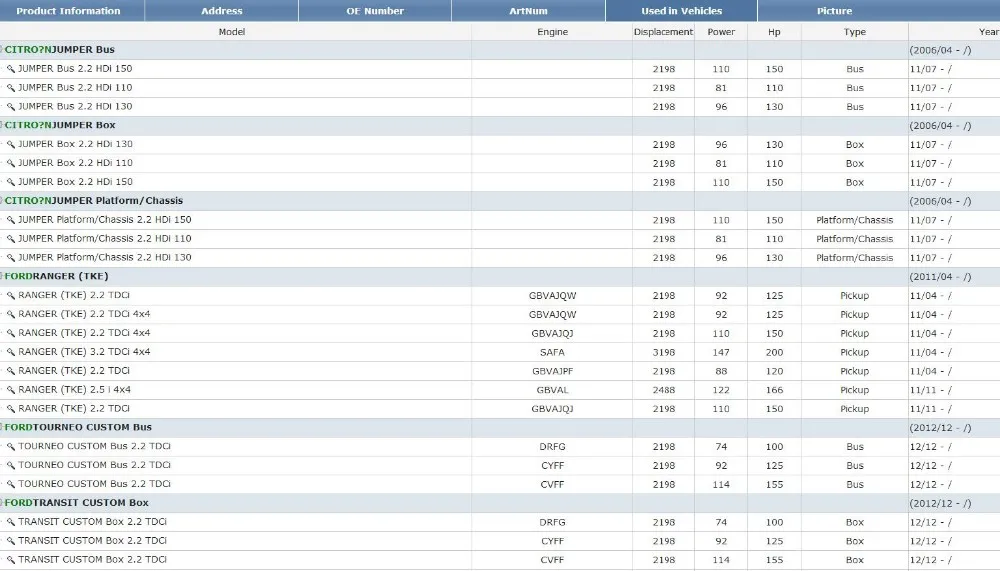This screenshot has width=1000, height=571.
Task: Click the Type column header
Action: click(x=855, y=32)
